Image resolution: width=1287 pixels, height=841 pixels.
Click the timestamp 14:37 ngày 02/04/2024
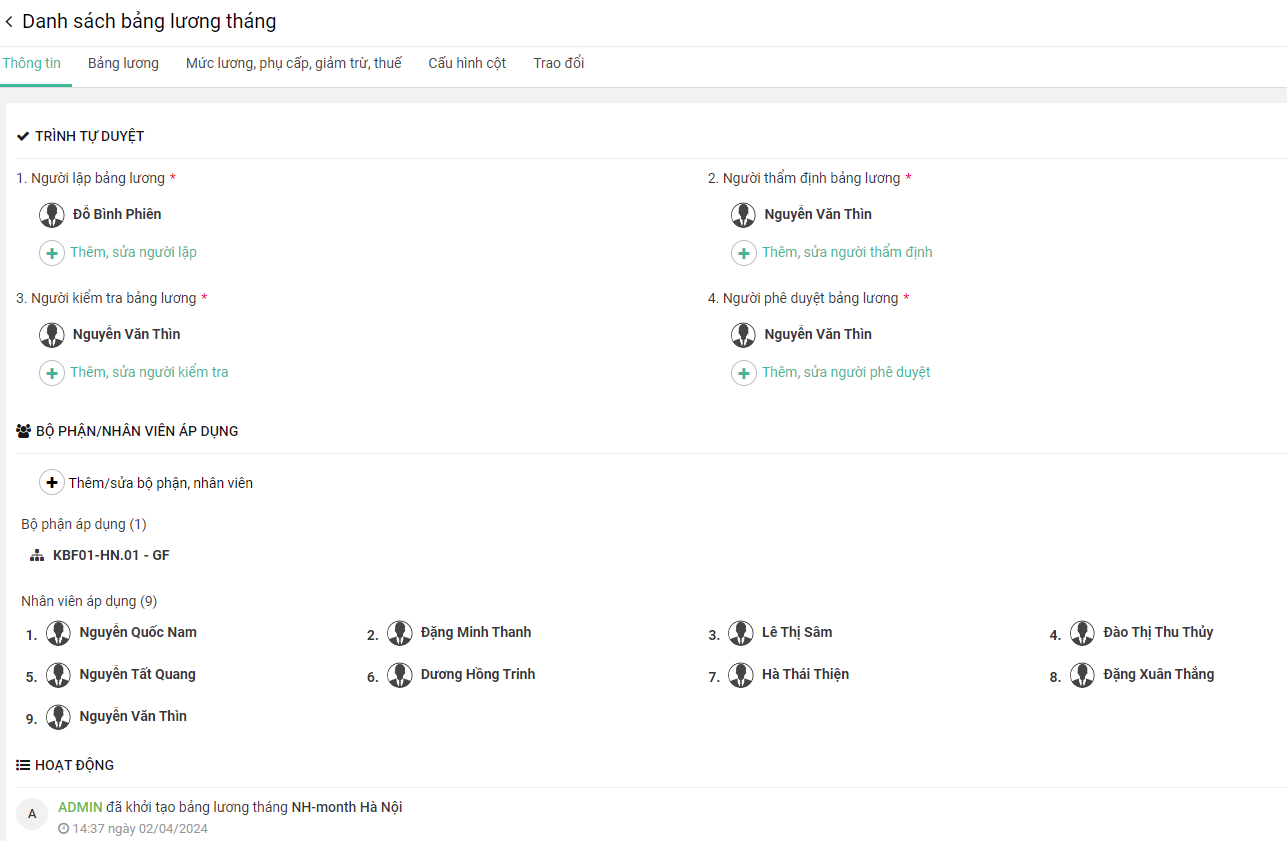(x=140, y=829)
